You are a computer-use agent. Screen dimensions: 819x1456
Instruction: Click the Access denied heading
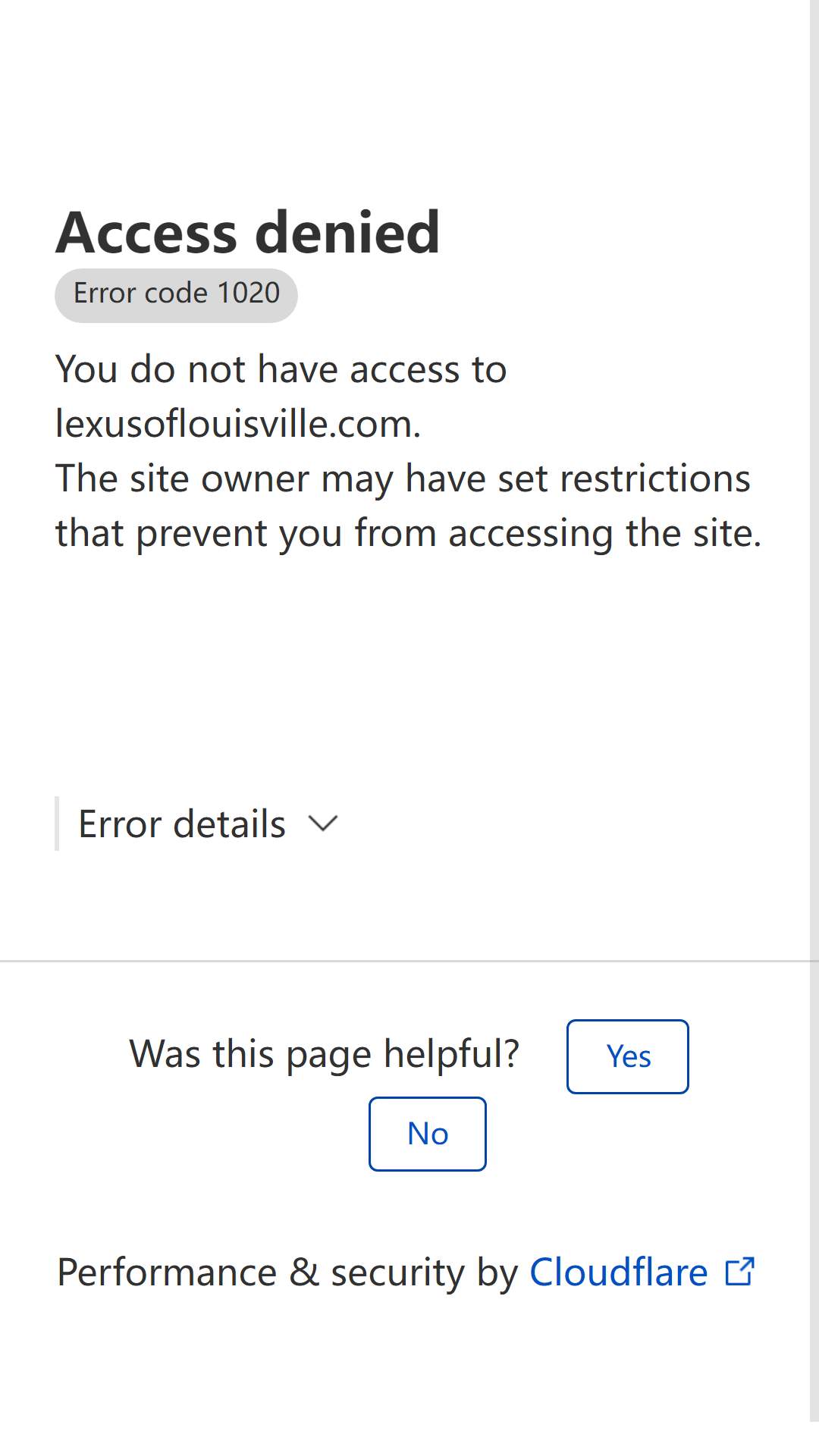pos(248,232)
